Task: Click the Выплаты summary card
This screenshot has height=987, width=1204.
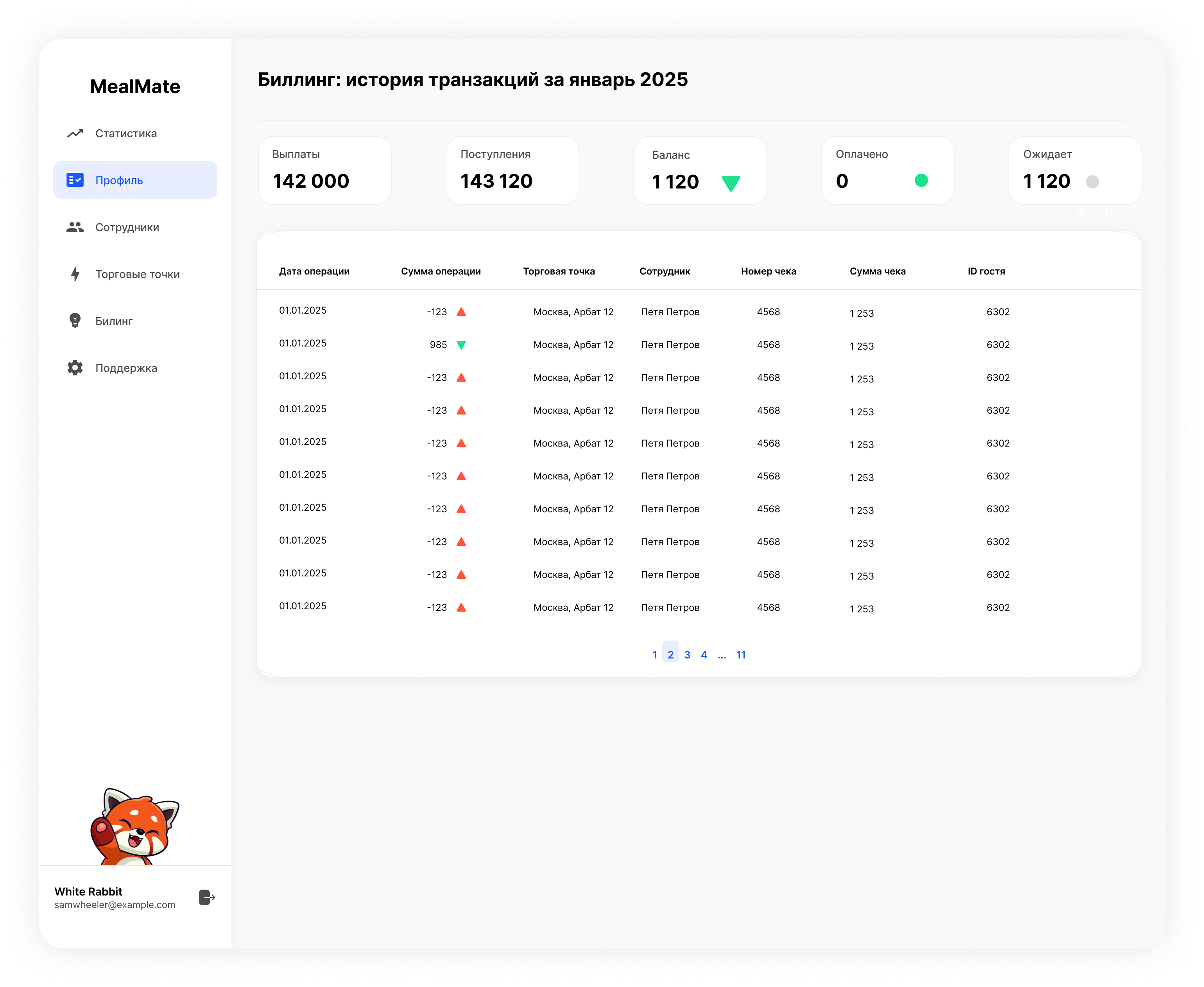Action: tap(324, 170)
